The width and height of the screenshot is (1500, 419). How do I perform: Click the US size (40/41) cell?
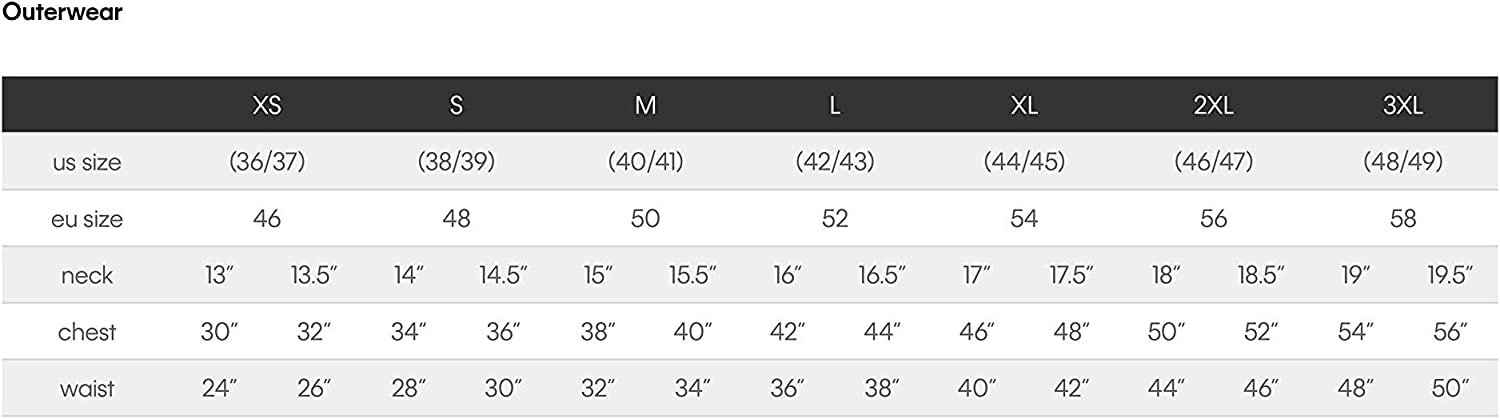[645, 162]
